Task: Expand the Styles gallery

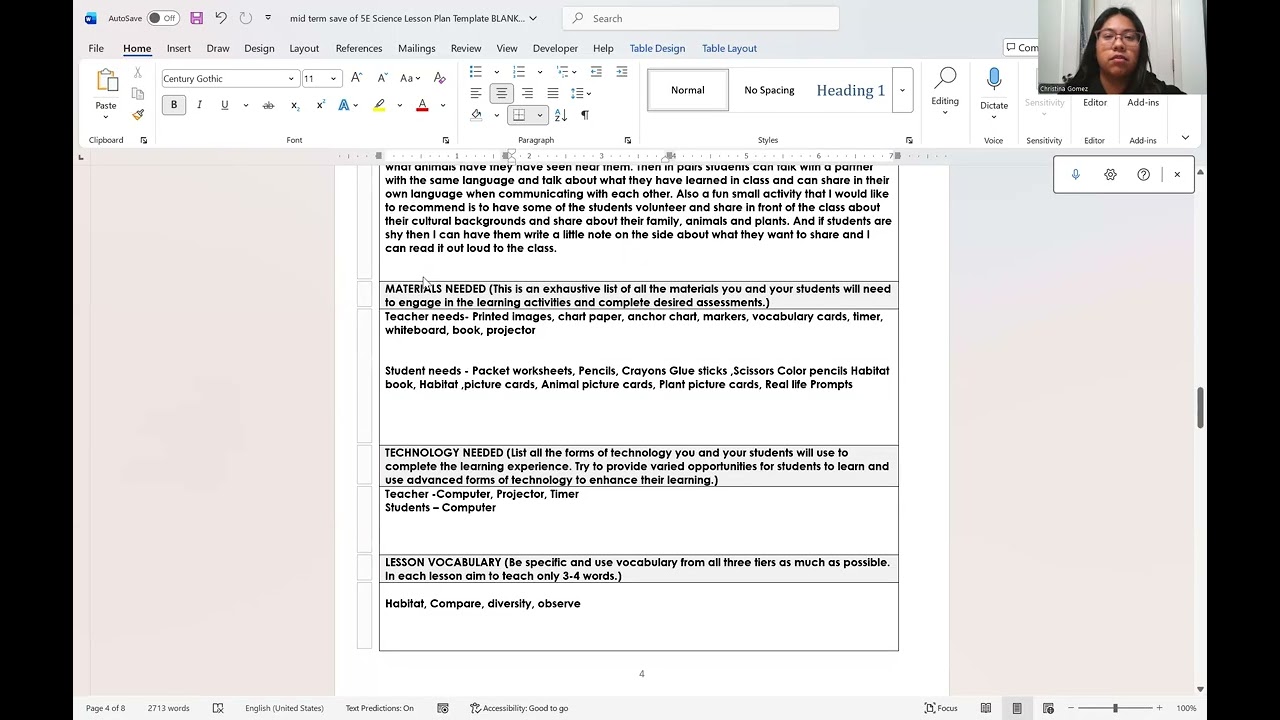Action: [902, 90]
